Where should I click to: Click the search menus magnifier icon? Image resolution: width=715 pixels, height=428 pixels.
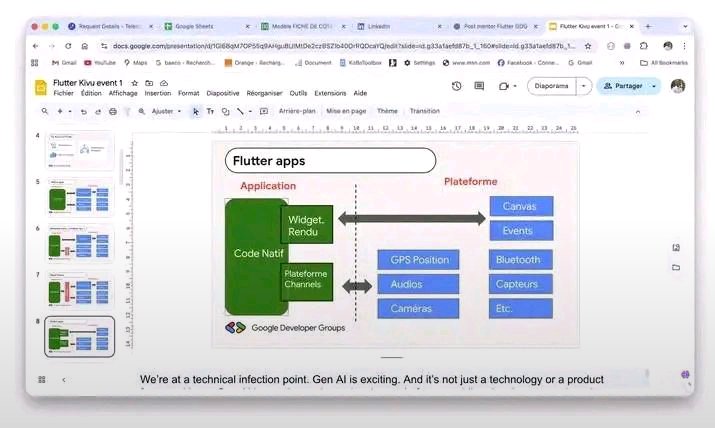45,111
